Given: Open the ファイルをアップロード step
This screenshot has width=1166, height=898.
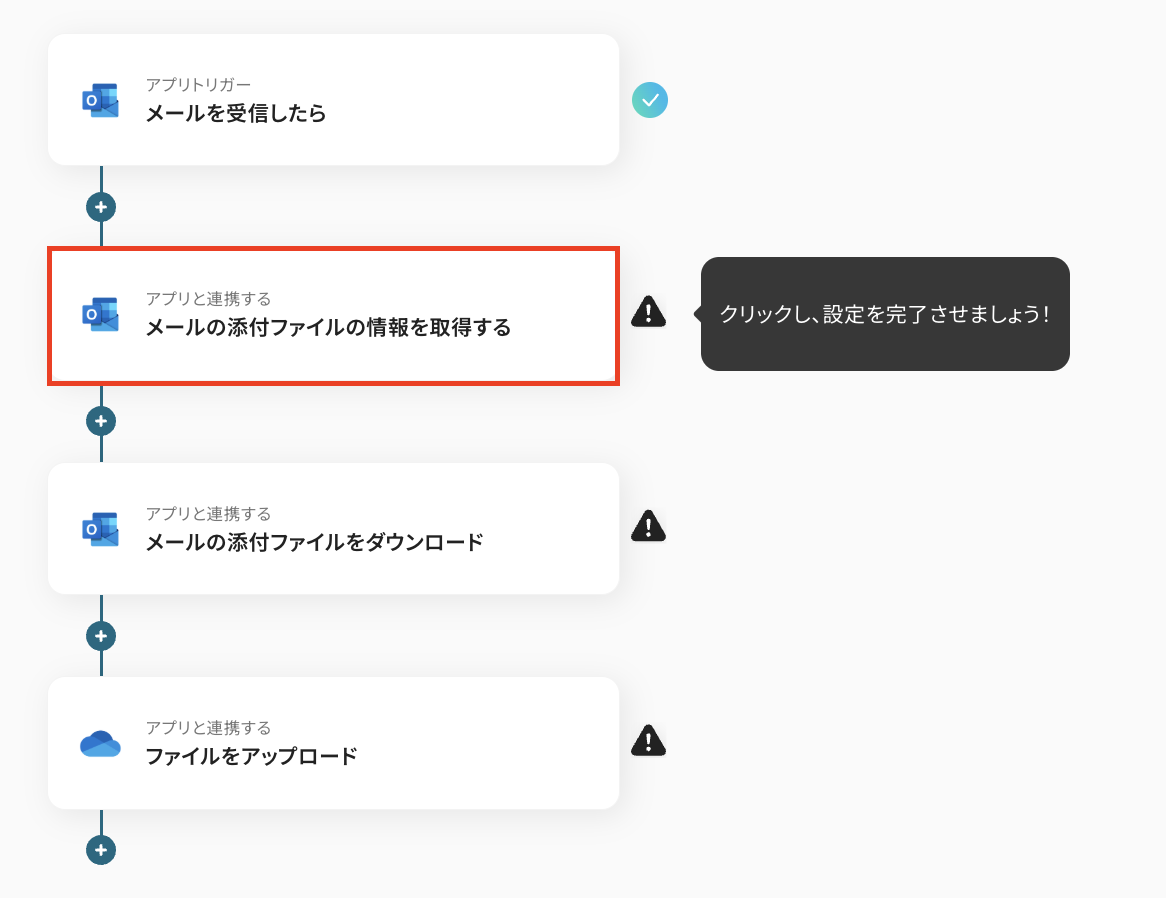Looking at the screenshot, I should point(333,743).
